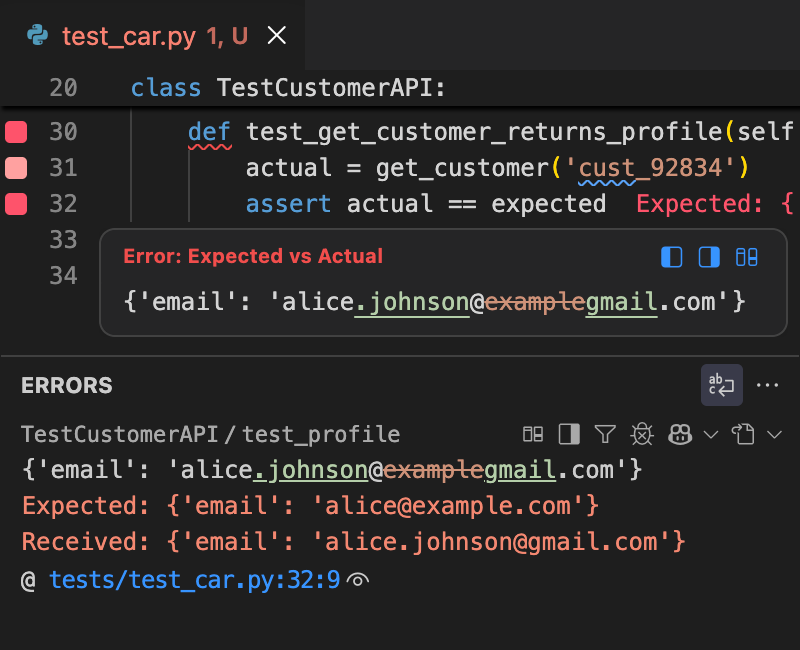Viewport: 800px width, 650px height.
Task: Click the def keyword with red squiggle
Action: point(209,132)
